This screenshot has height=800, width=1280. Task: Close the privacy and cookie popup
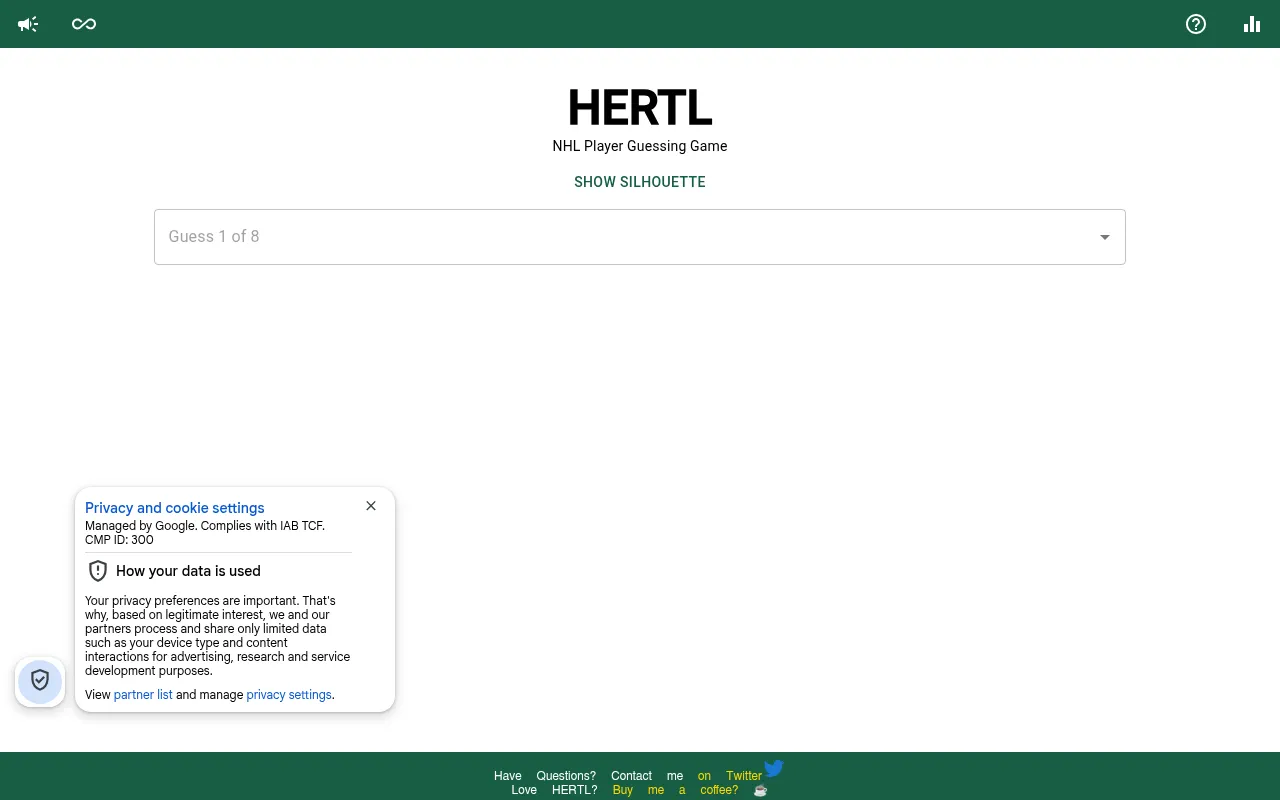pyautogui.click(x=371, y=506)
